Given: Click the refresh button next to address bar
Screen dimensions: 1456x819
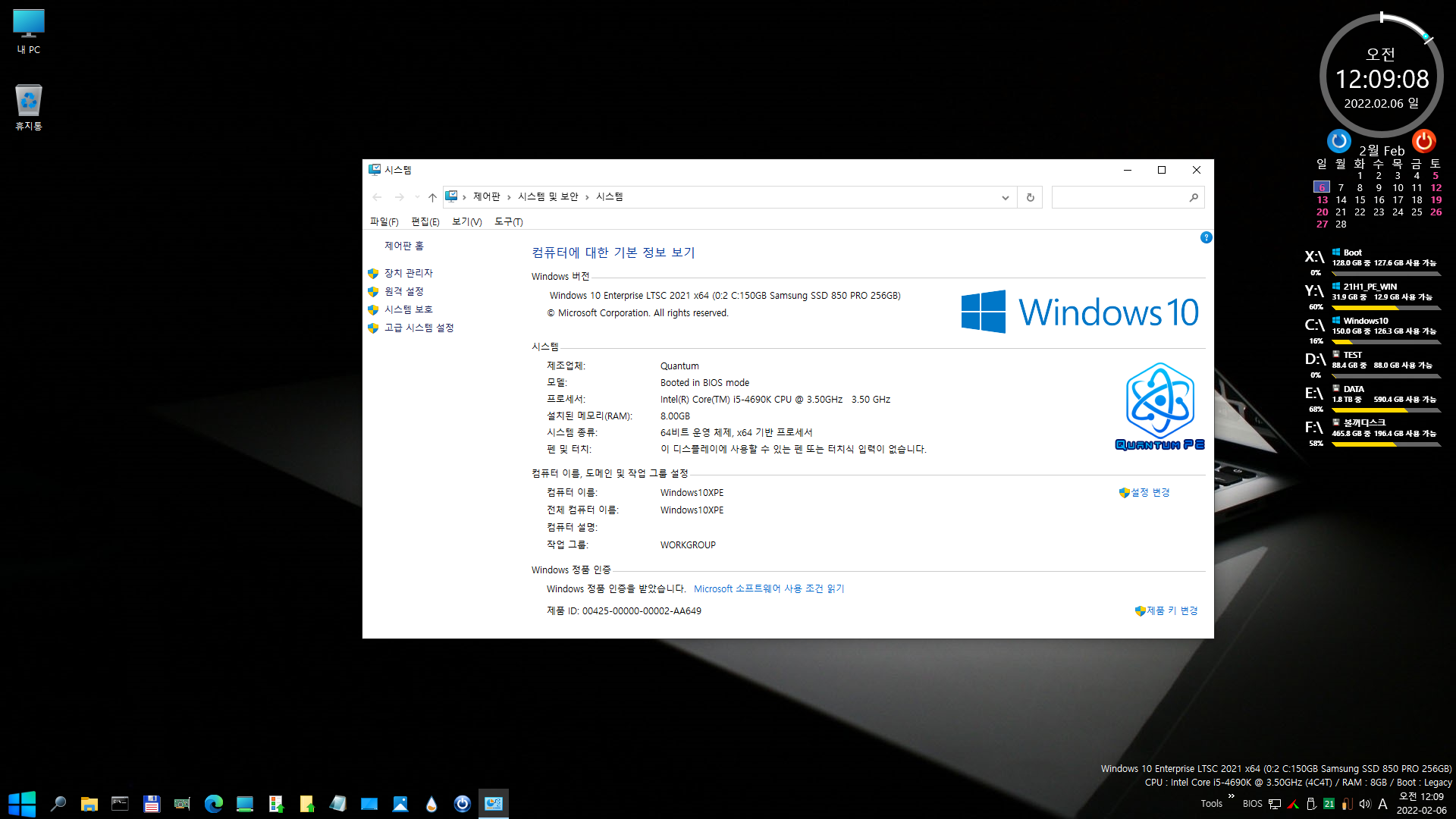Looking at the screenshot, I should click(x=1030, y=197).
